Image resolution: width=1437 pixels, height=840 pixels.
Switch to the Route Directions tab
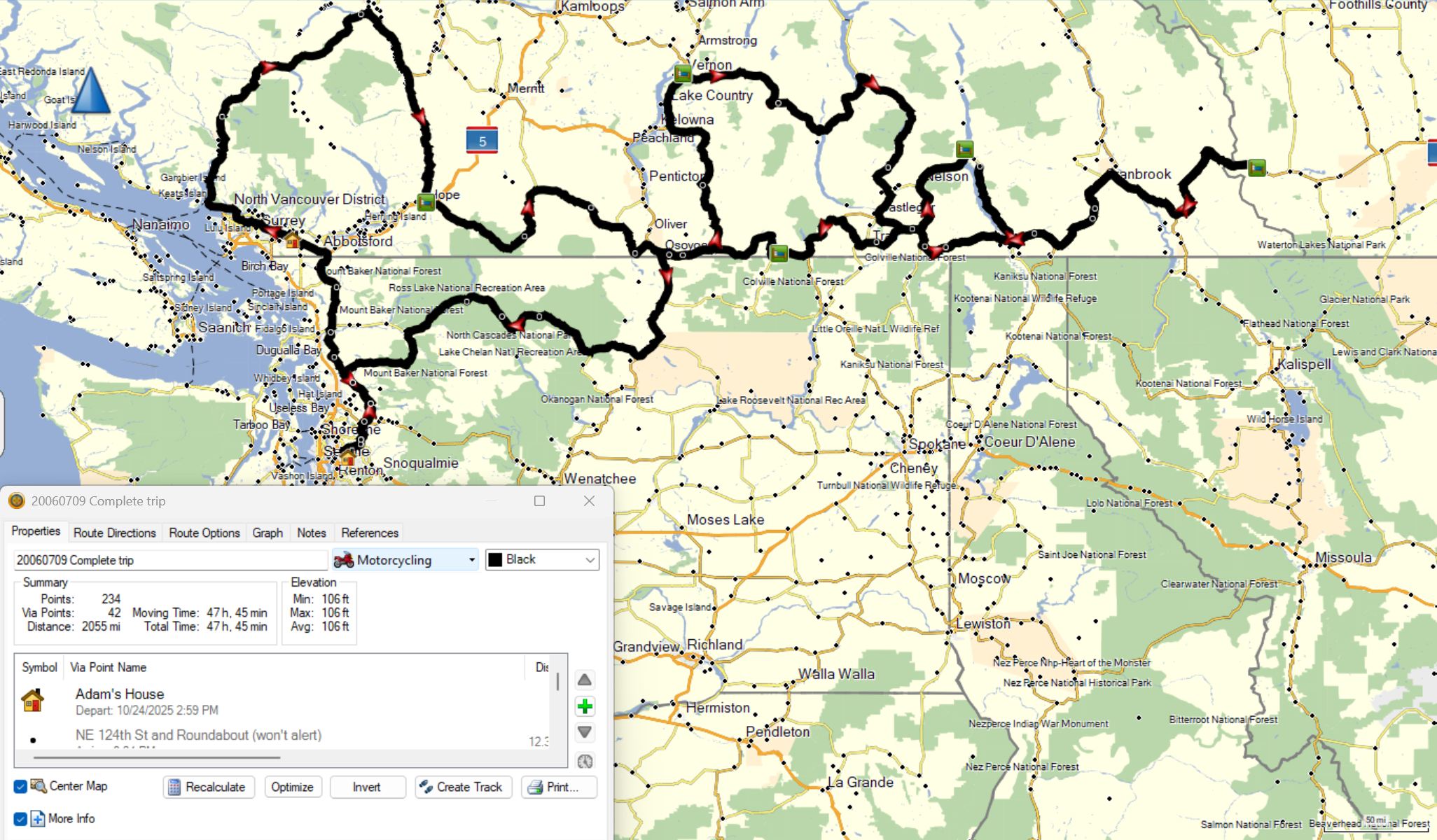[114, 533]
